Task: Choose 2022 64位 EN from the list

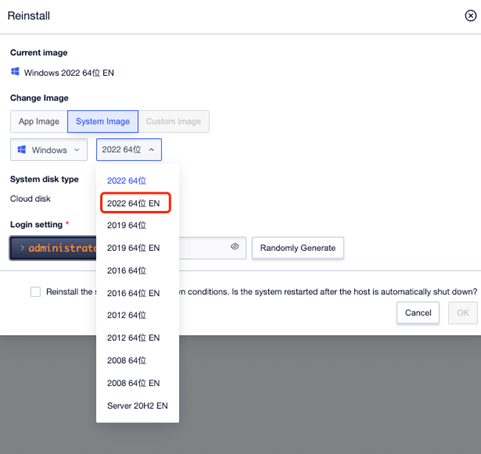Action: click(x=133, y=203)
